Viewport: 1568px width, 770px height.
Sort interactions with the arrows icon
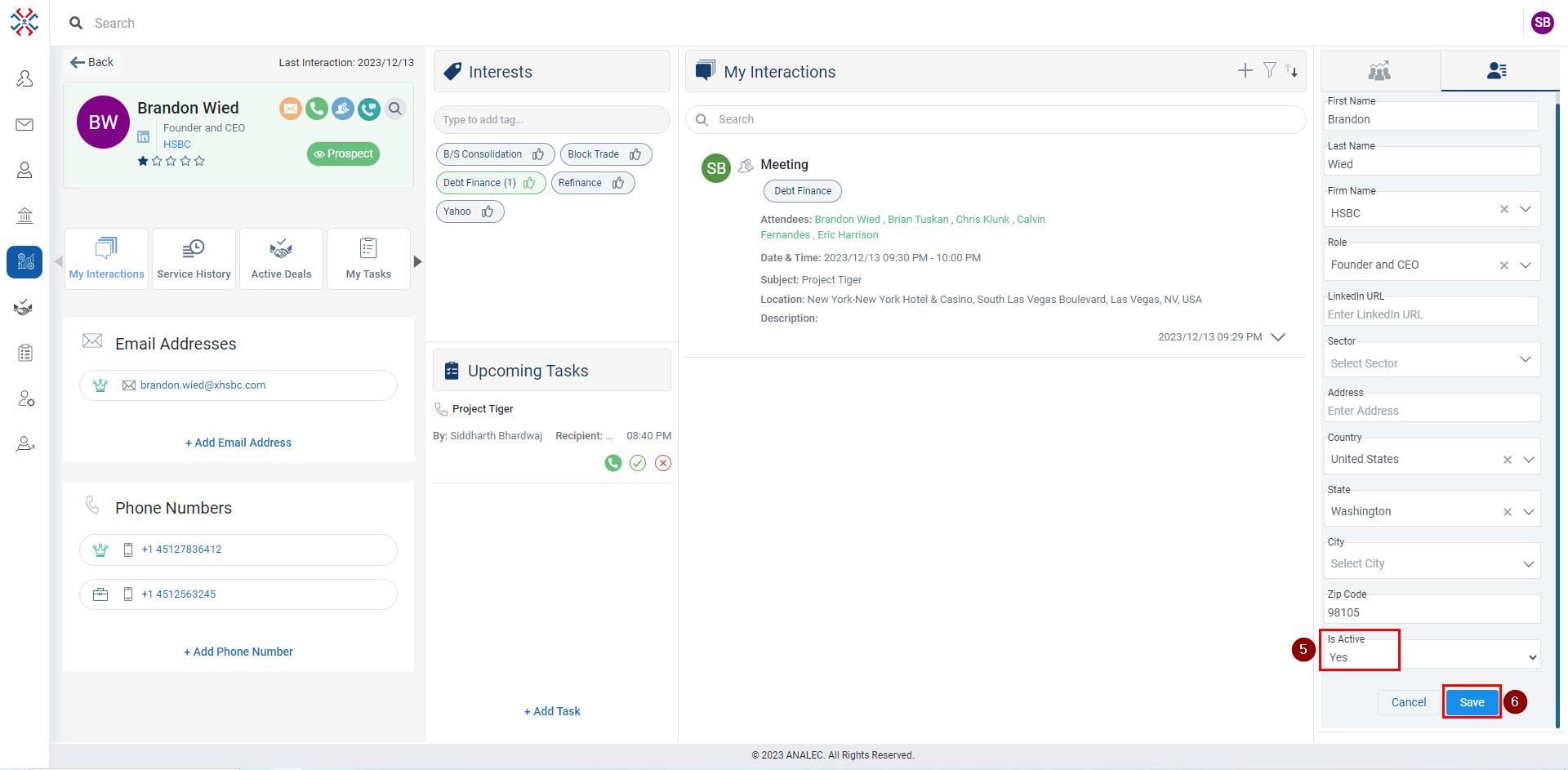pos(1292,70)
